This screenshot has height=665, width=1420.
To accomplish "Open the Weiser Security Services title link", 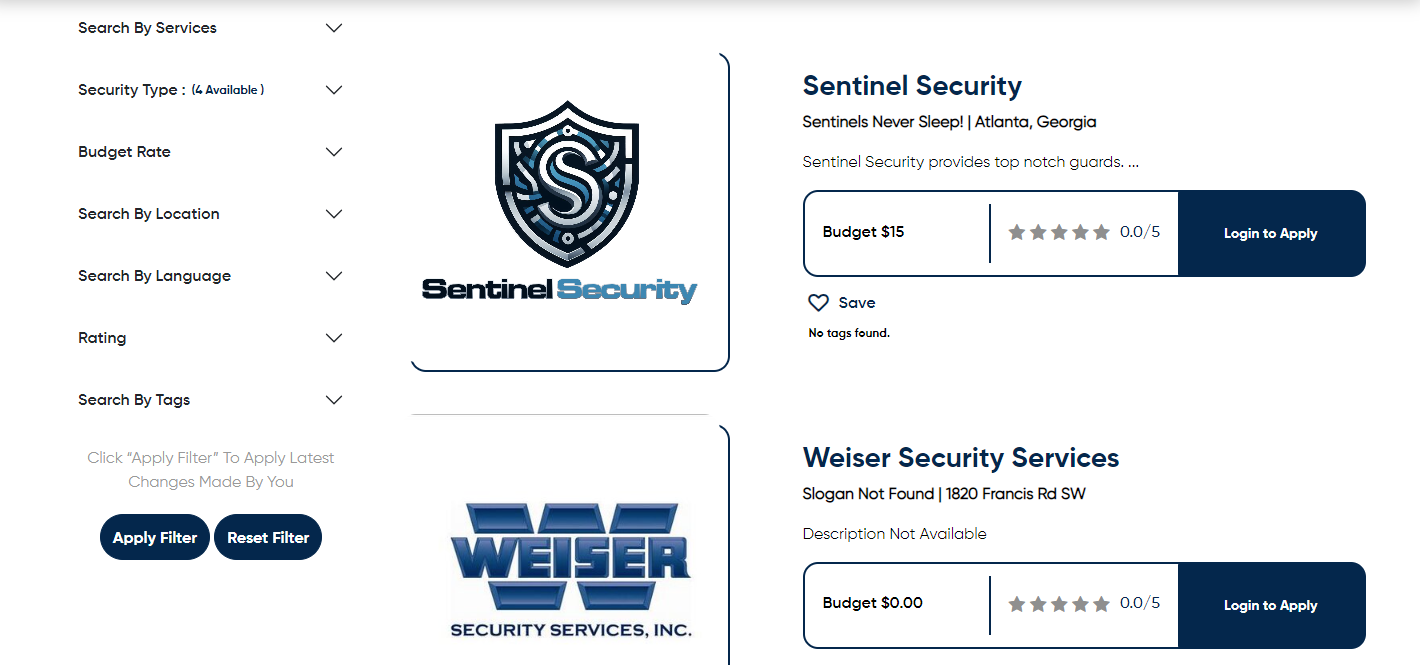I will (960, 458).
